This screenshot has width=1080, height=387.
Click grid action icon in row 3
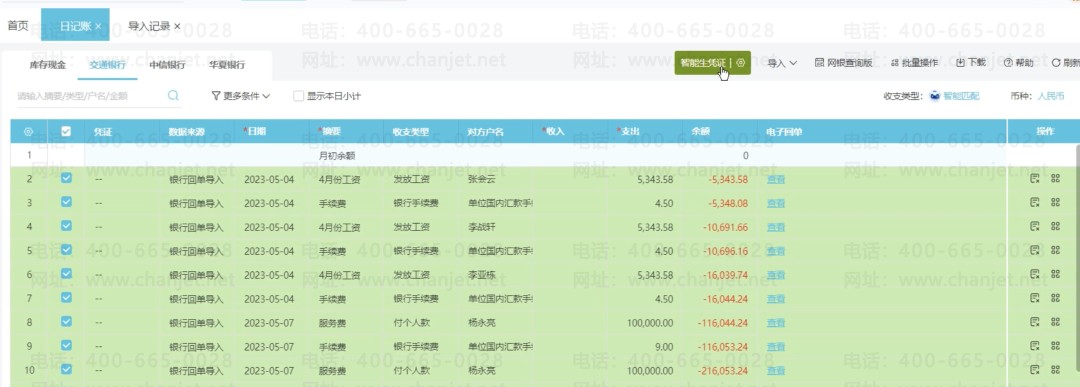pyautogui.click(x=1055, y=202)
